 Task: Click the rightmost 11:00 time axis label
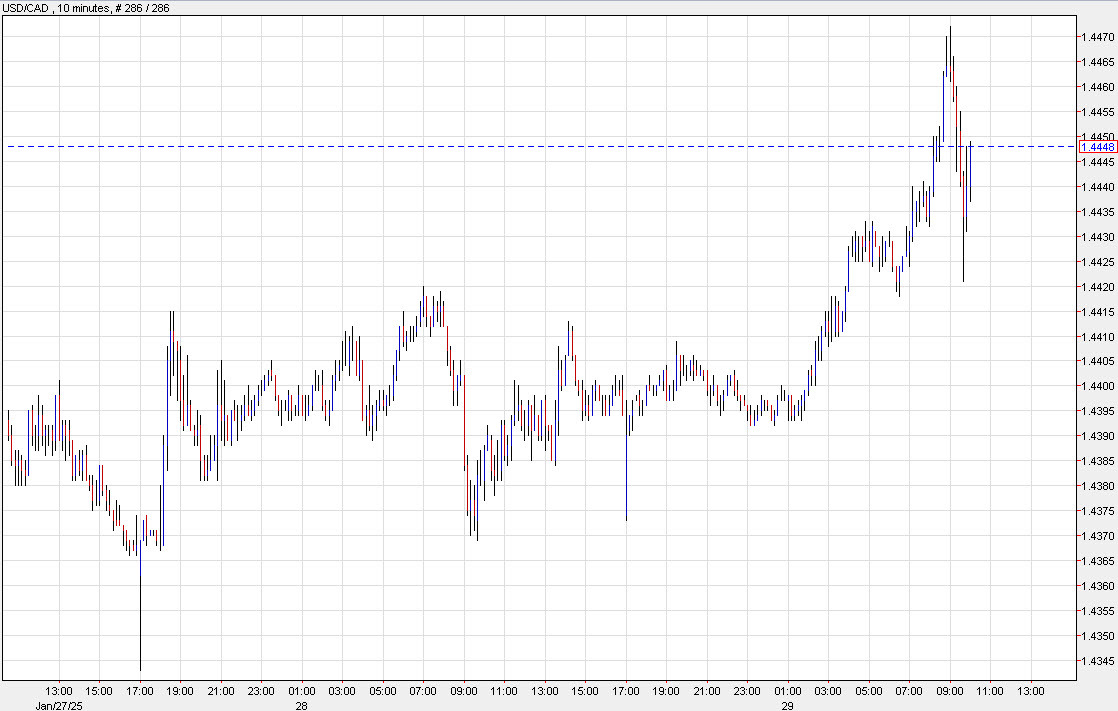pos(990,691)
